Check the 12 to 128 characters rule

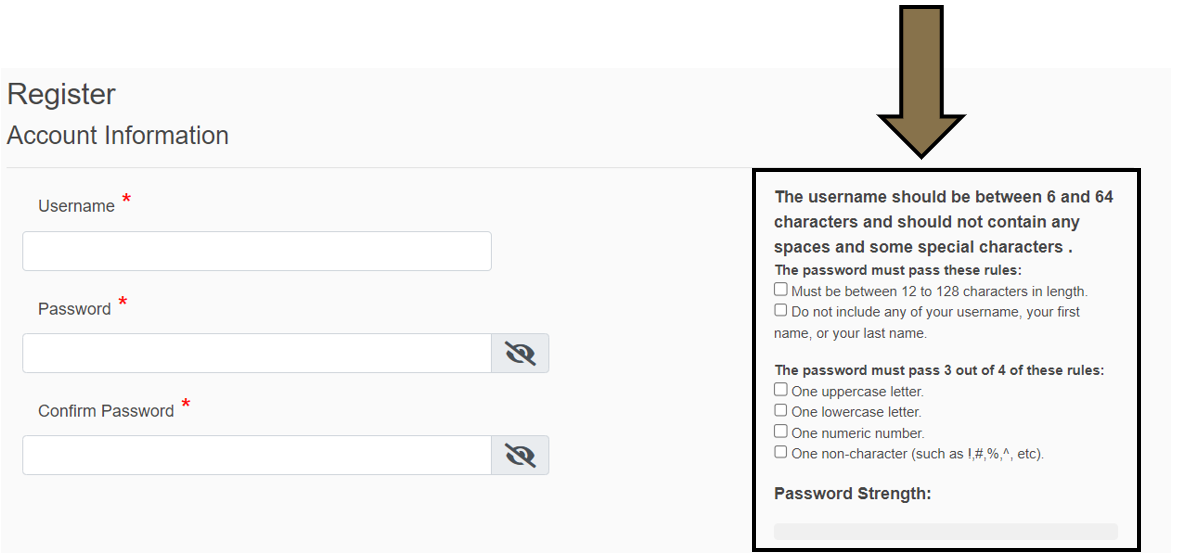coord(781,290)
